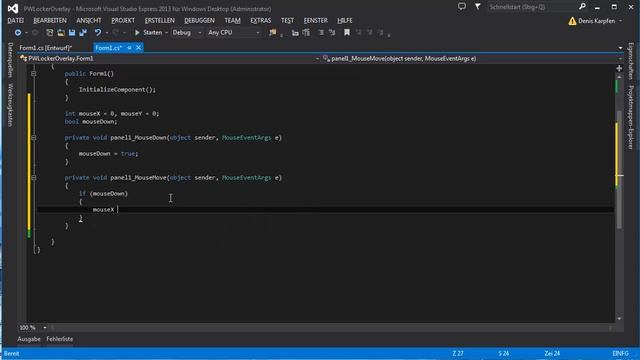Click the scroll down arrow of the editor scrollbar
The width and height of the screenshot is (640, 360).
[619, 318]
